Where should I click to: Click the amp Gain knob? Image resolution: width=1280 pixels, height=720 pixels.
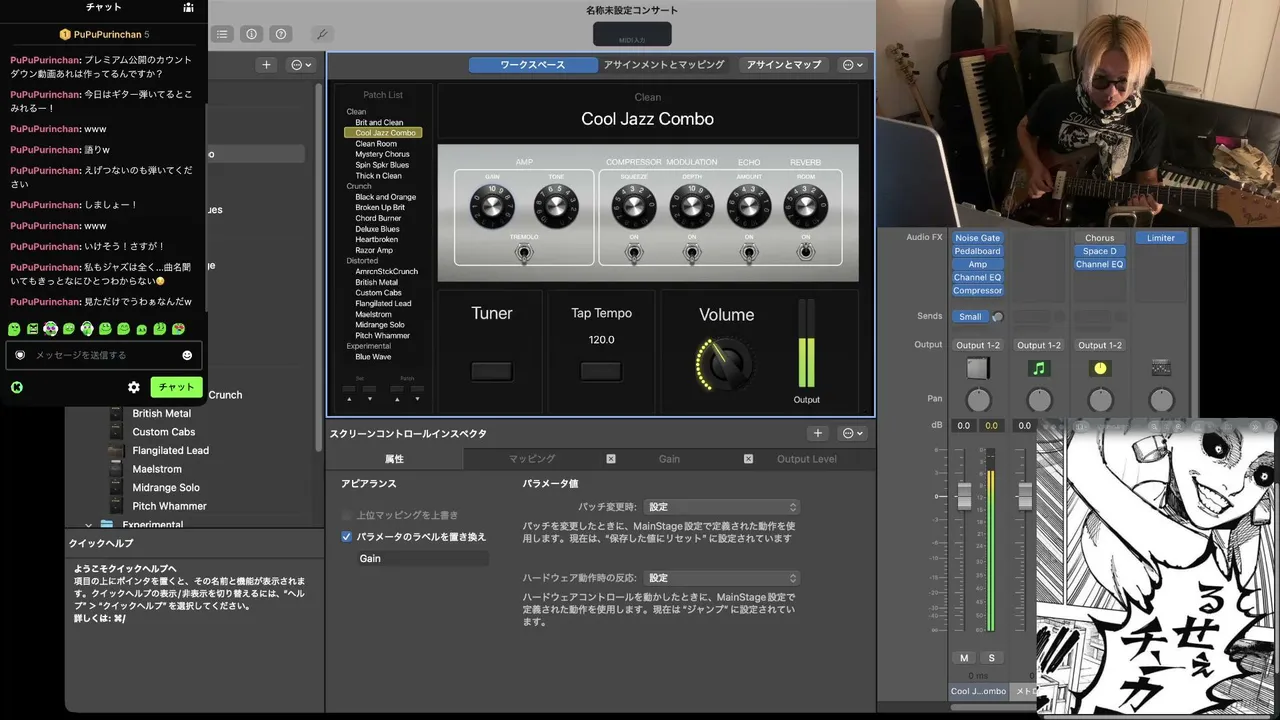click(x=493, y=207)
